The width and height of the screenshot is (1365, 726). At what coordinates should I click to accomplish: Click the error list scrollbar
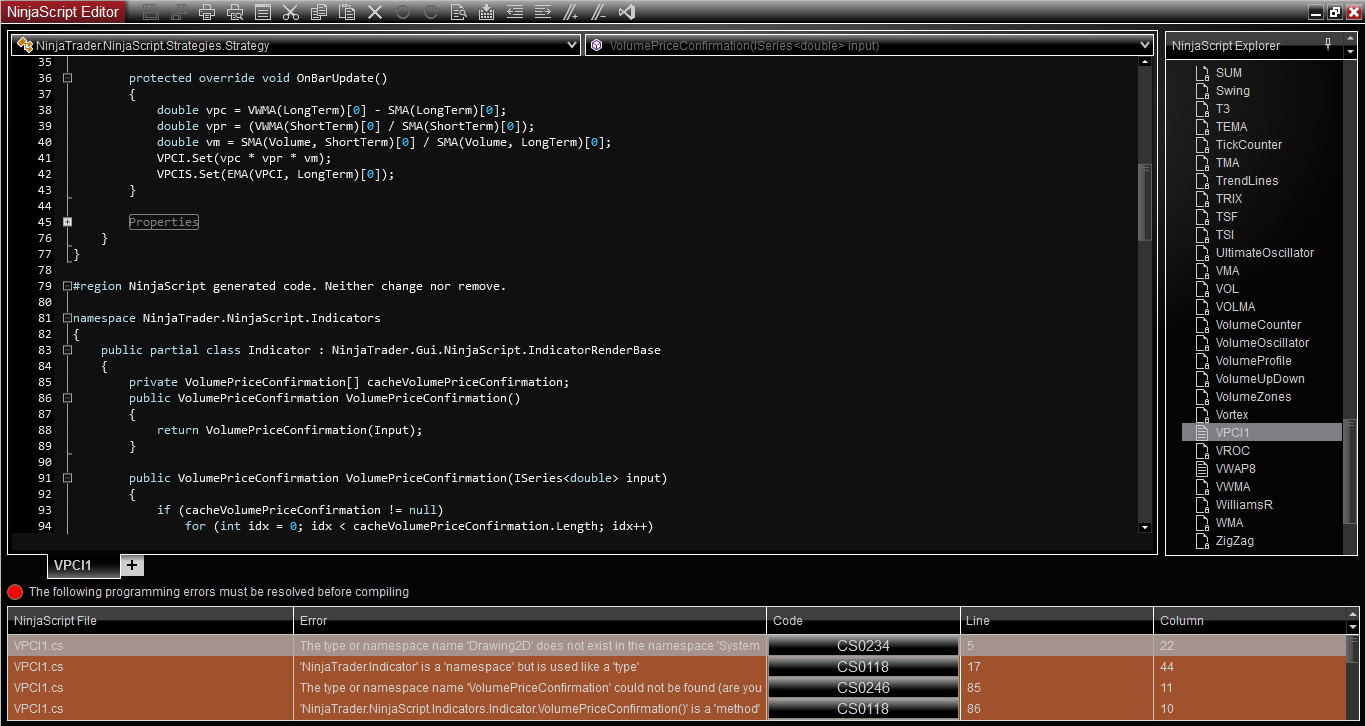[x=1353, y=651]
